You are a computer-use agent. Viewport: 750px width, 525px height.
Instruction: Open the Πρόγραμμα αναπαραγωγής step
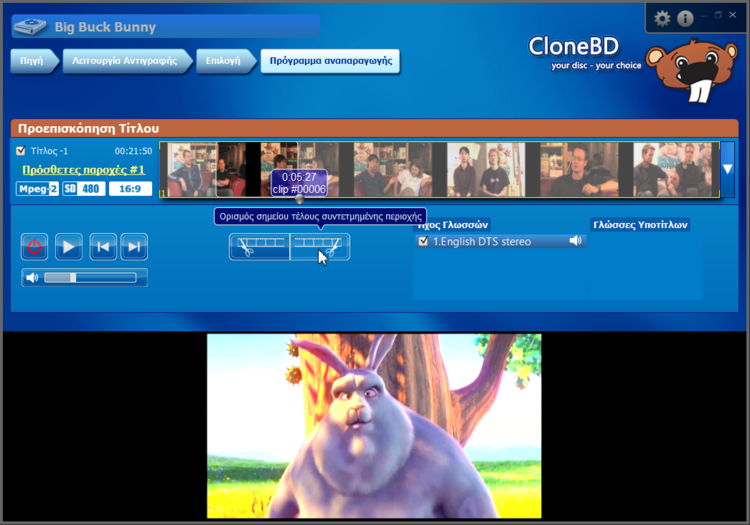tap(331, 61)
